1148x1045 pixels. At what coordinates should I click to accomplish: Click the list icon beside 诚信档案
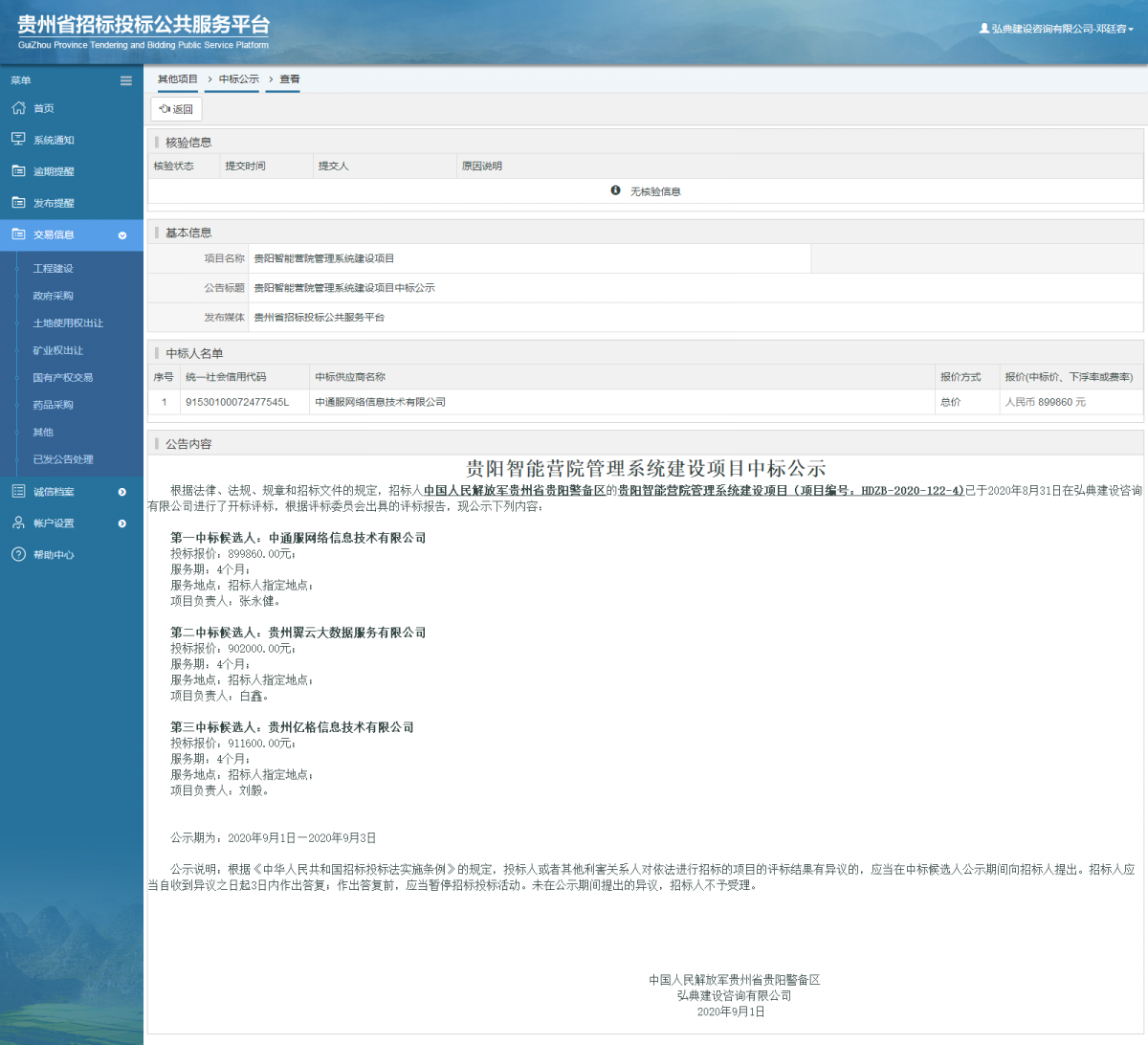click(x=18, y=492)
